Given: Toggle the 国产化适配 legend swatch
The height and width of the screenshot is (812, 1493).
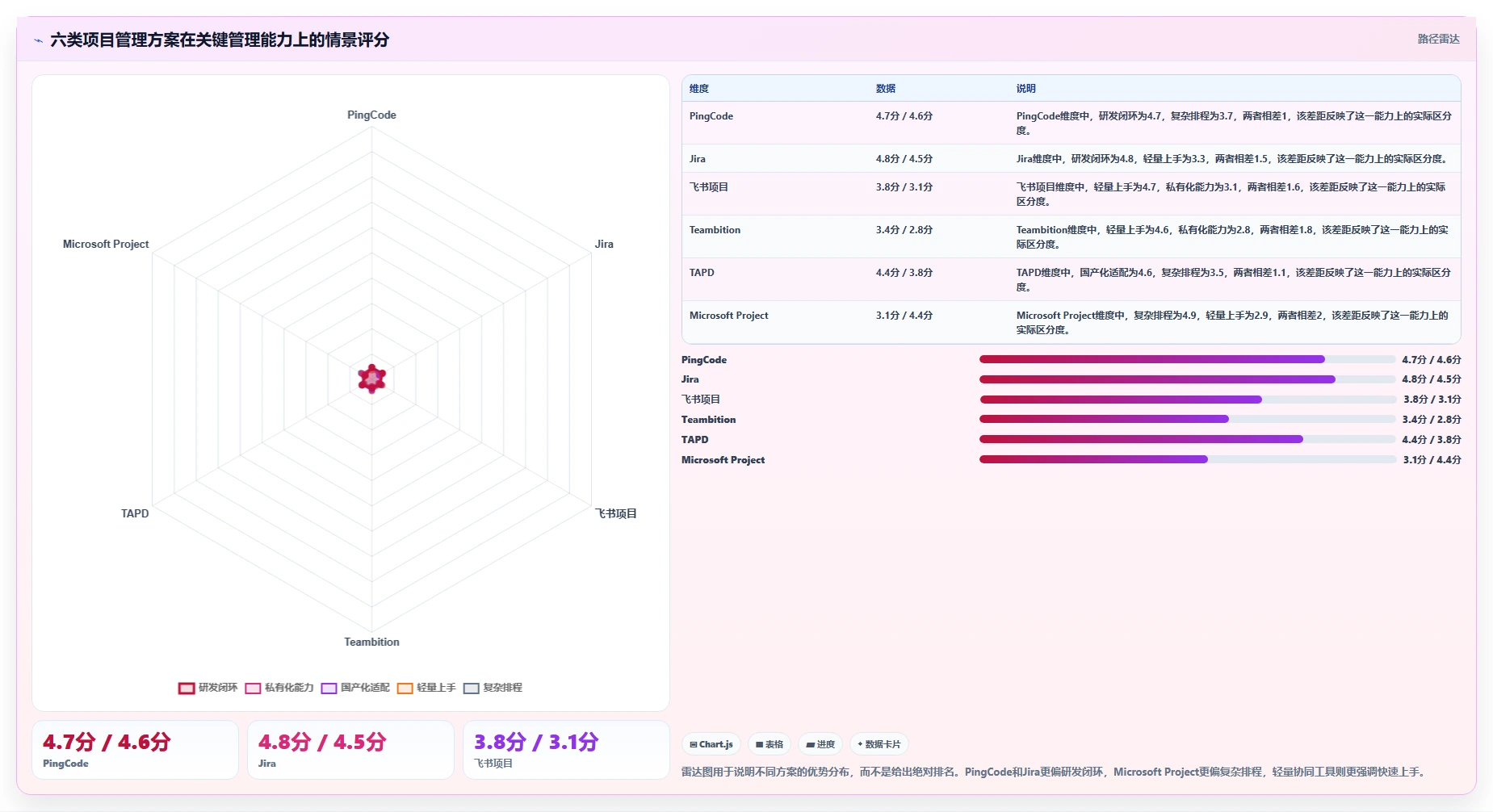Looking at the screenshot, I should click(x=329, y=688).
